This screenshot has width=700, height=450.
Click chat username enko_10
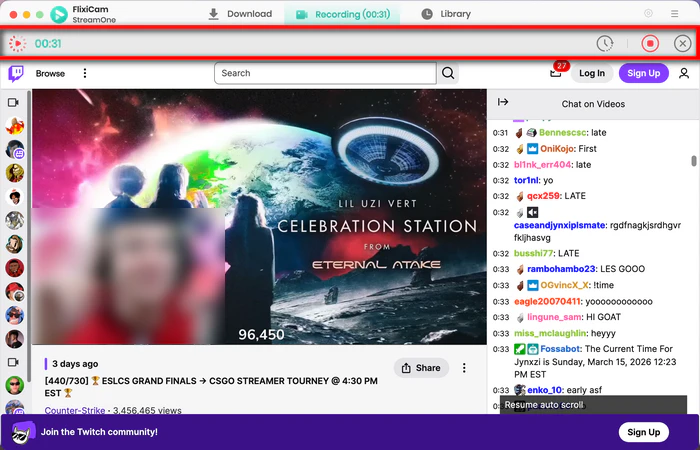544,390
